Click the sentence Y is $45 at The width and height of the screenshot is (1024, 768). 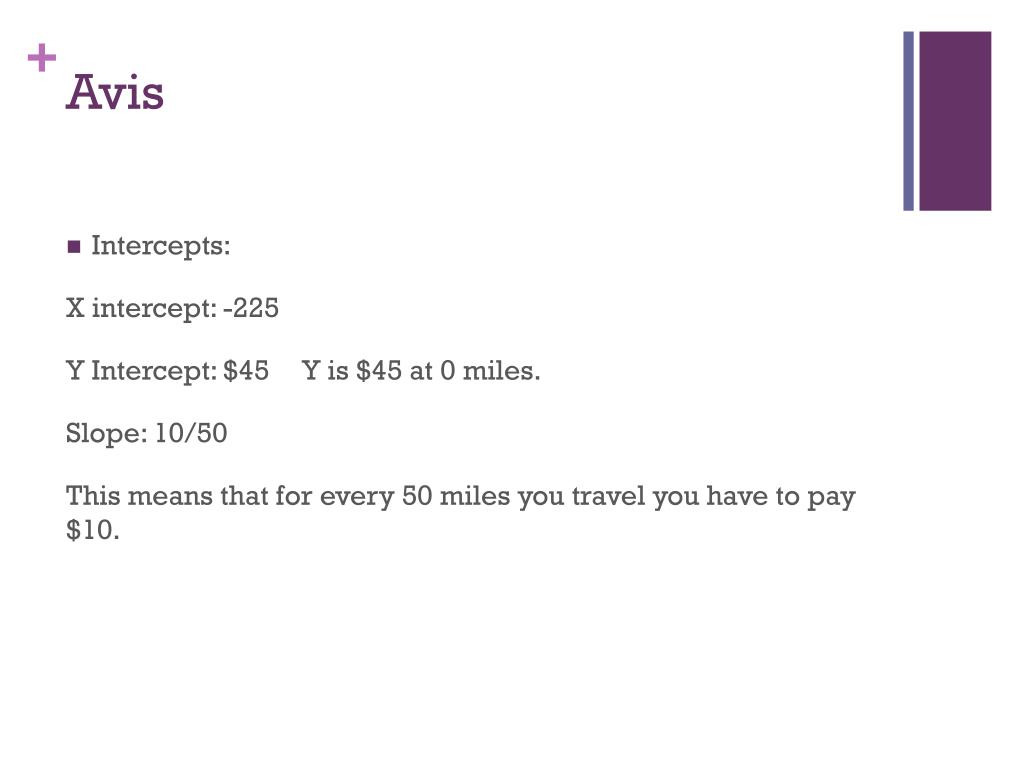click(x=366, y=371)
